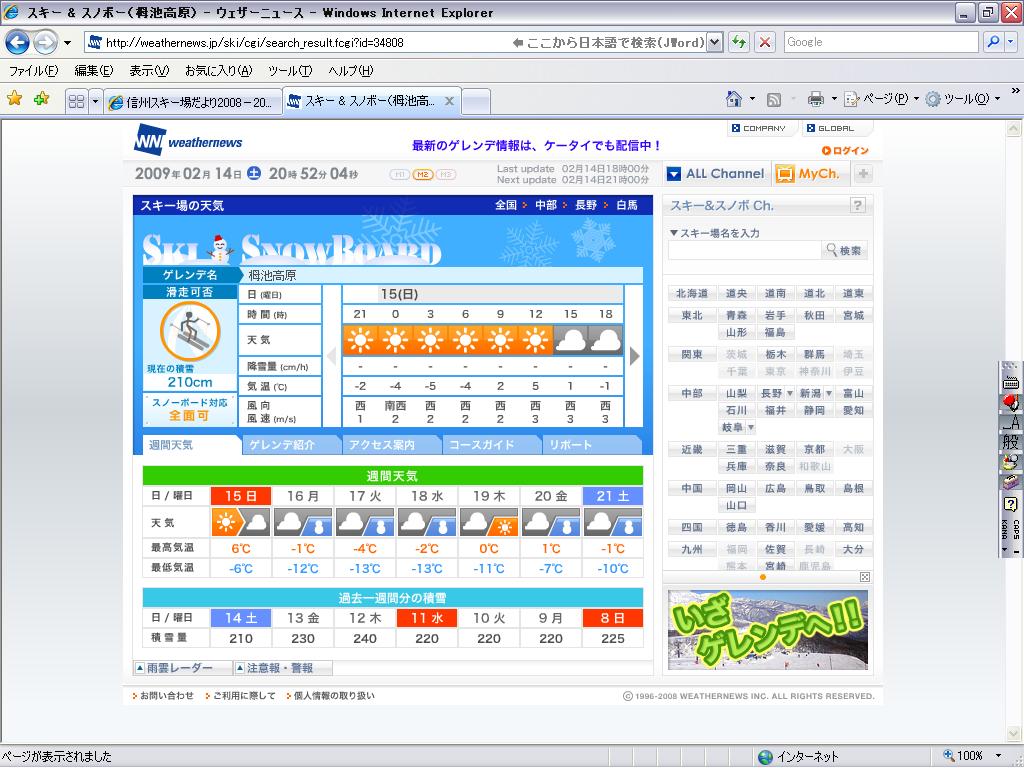
Task: Switch to ゲレンデ紹介 tab
Action: click(x=291, y=445)
